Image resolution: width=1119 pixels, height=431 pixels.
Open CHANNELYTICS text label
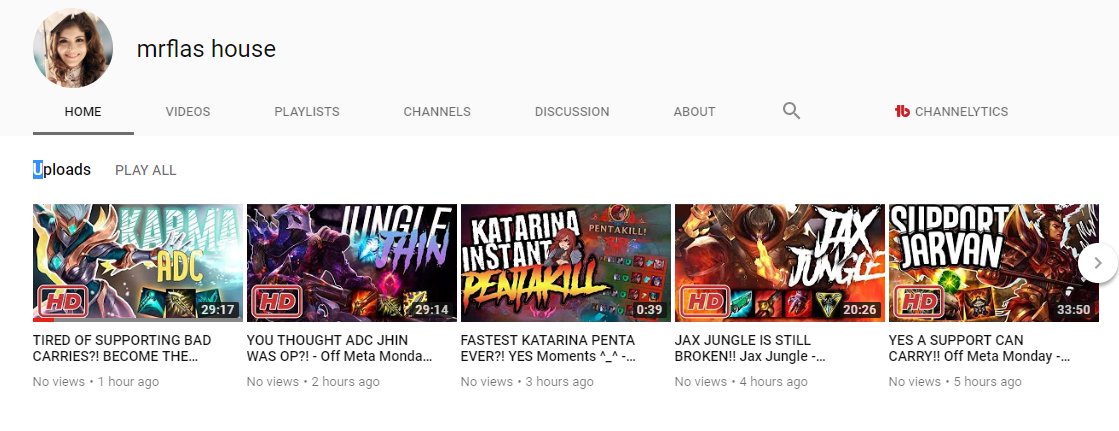click(961, 111)
